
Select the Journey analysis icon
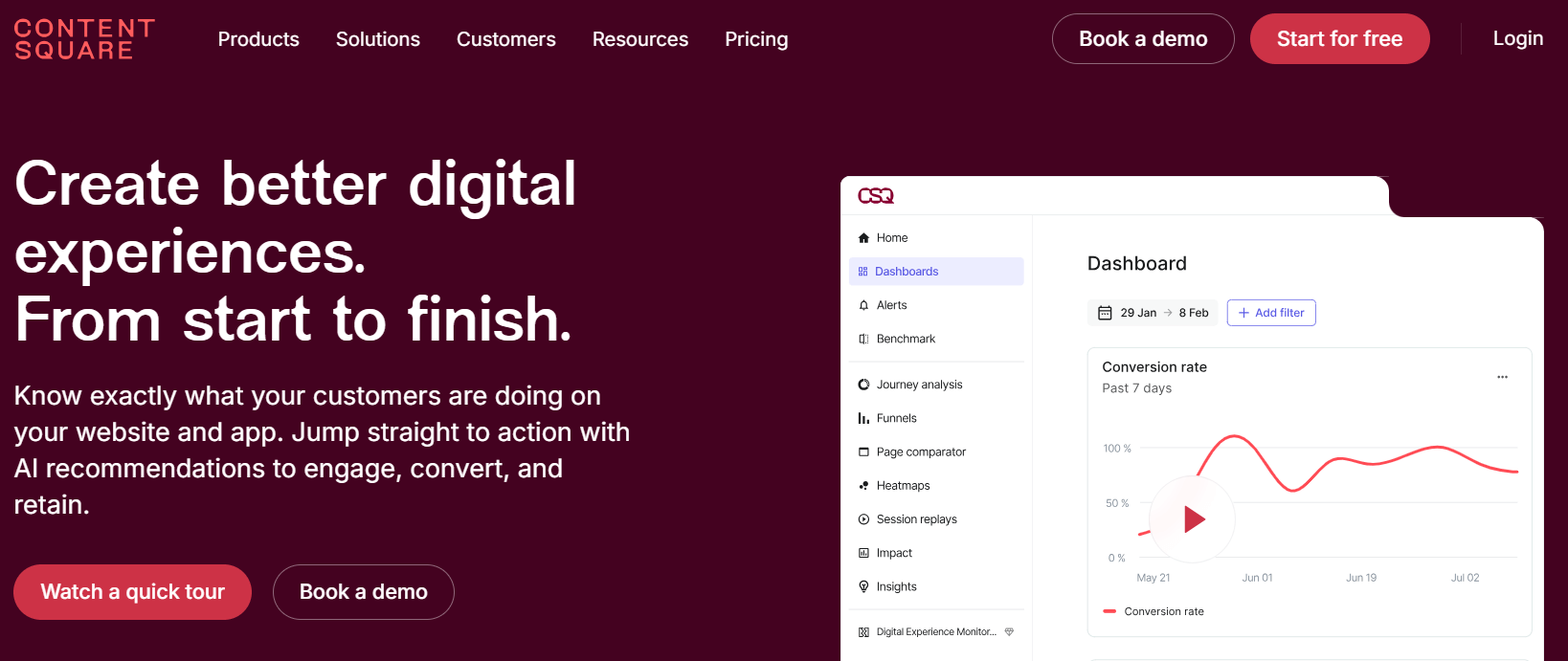tap(865, 384)
